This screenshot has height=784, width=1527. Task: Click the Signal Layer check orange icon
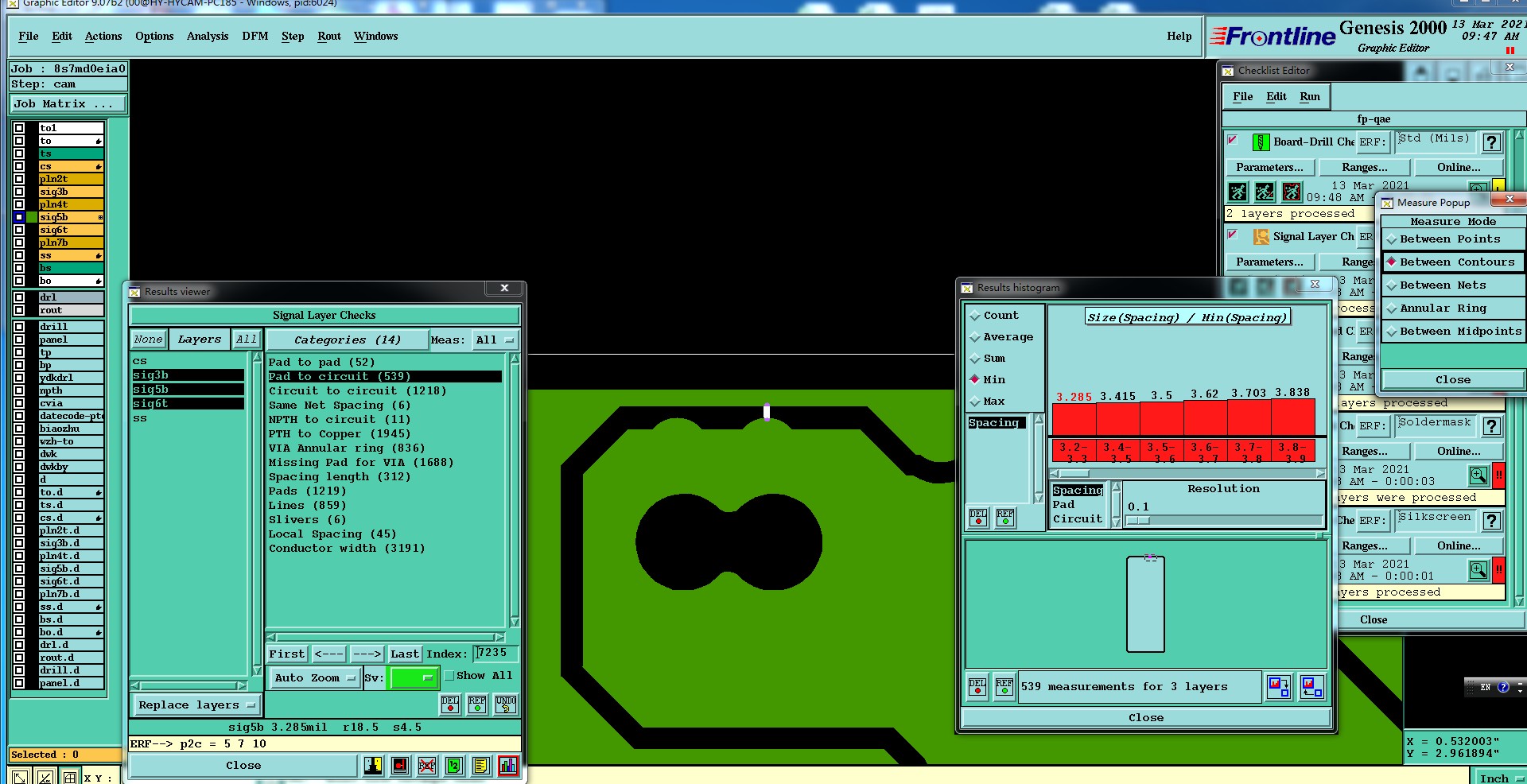pyautogui.click(x=1261, y=237)
